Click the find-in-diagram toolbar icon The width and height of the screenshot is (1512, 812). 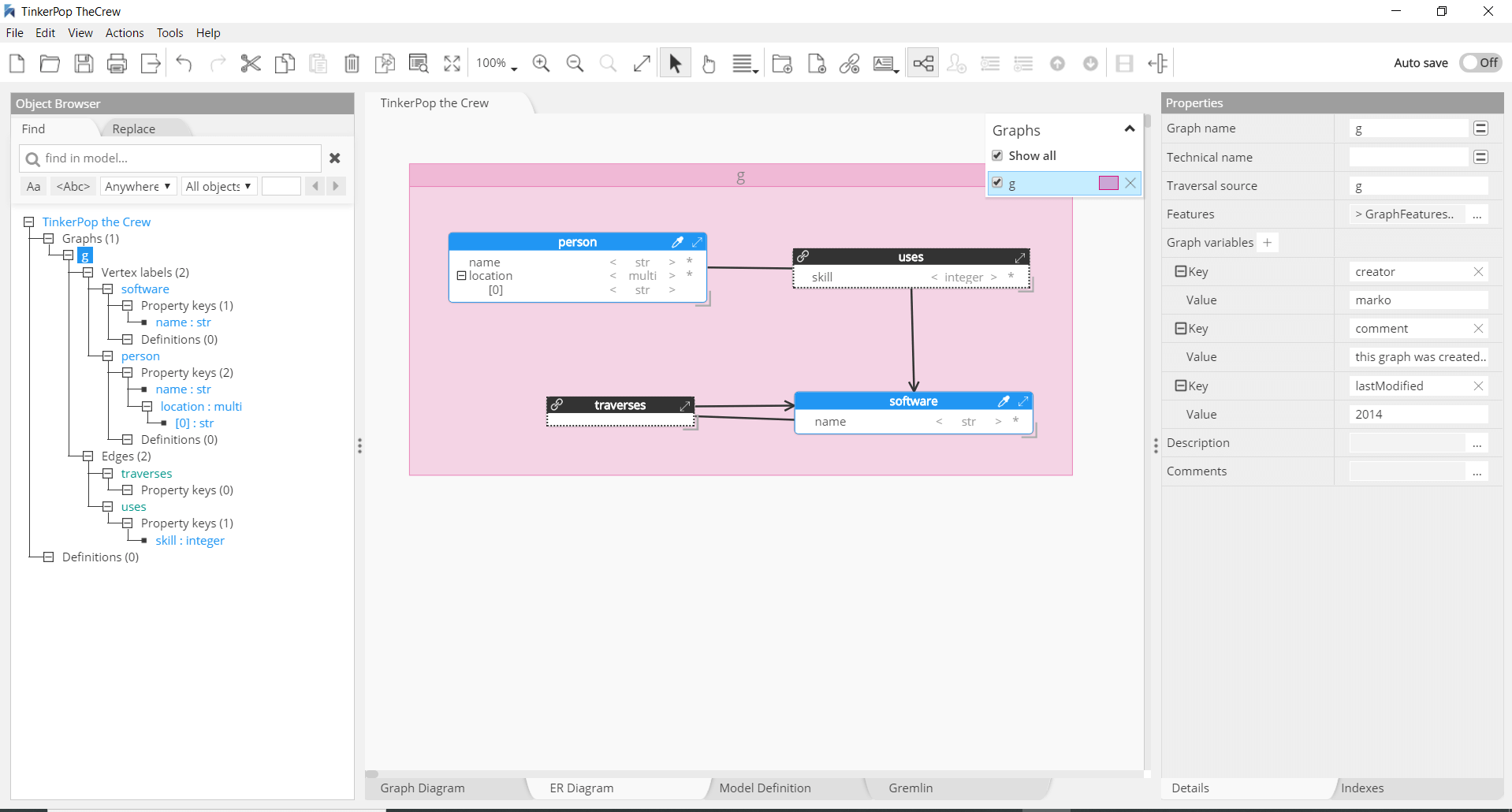419,63
